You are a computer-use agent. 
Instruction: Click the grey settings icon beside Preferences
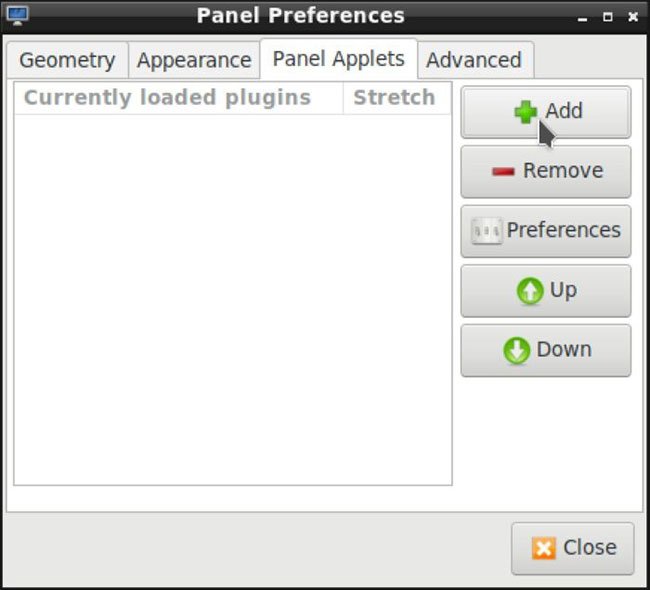click(487, 231)
